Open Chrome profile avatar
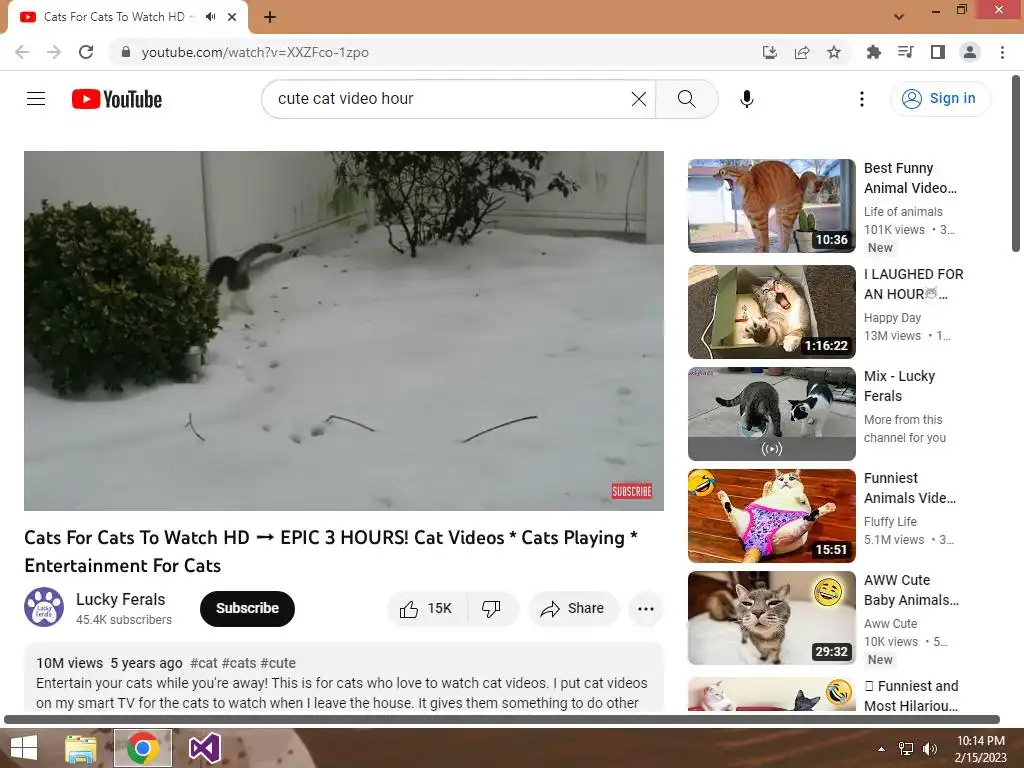 pyautogui.click(x=970, y=52)
